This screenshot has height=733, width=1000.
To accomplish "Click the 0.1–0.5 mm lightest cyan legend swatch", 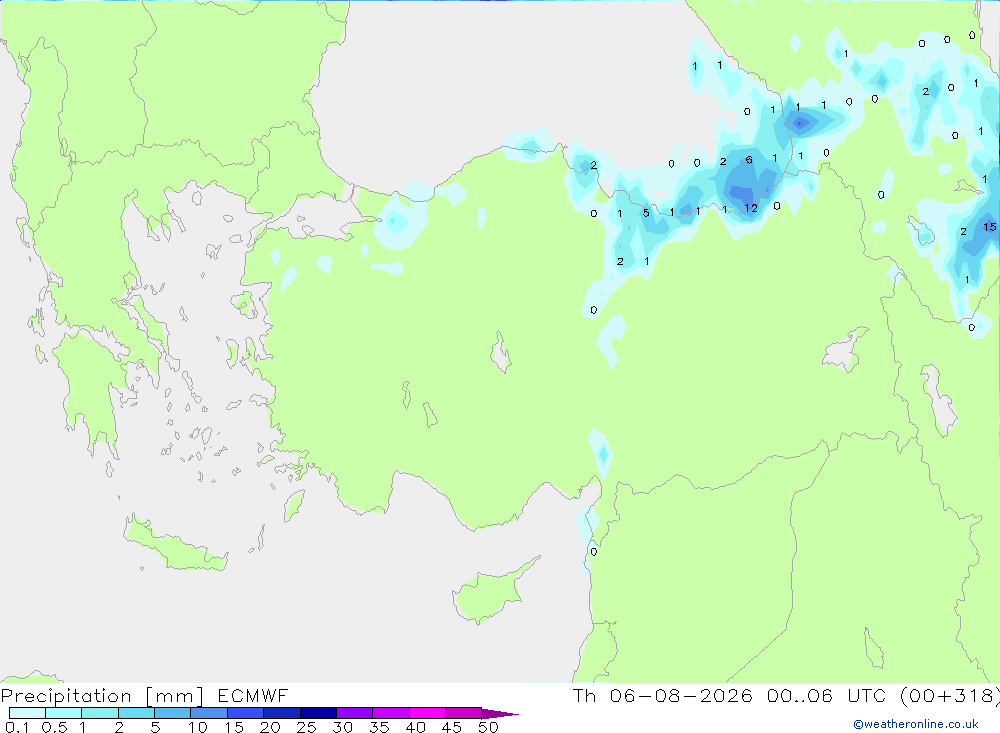I will pyautogui.click(x=27, y=713).
